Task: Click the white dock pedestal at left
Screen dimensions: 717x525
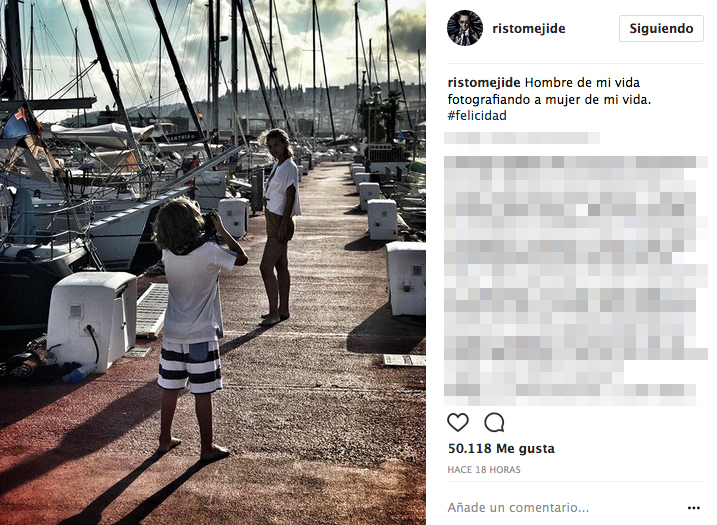Action: pos(91,320)
